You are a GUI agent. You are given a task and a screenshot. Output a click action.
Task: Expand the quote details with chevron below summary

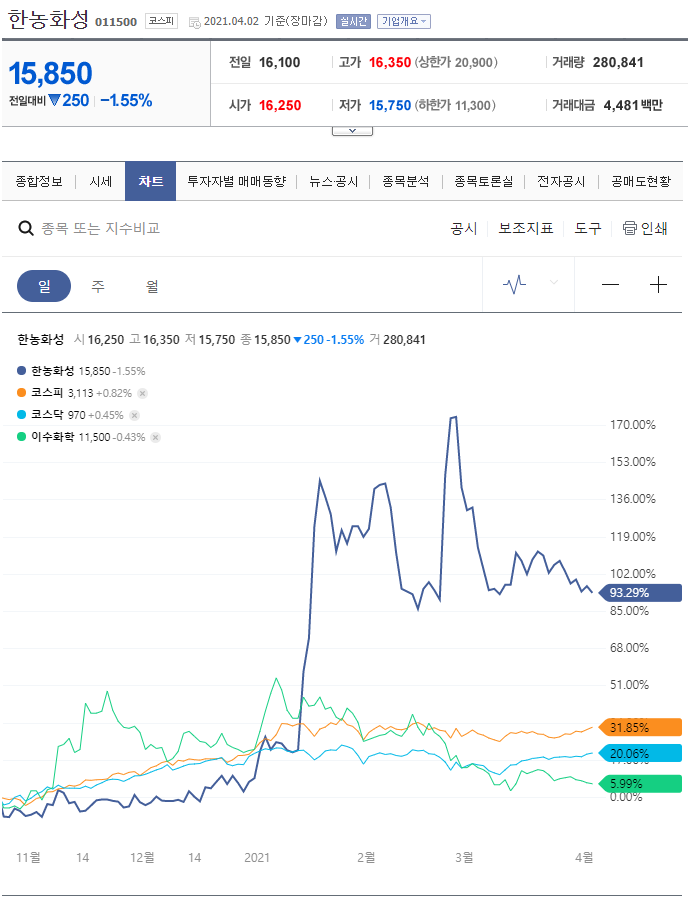[353, 131]
